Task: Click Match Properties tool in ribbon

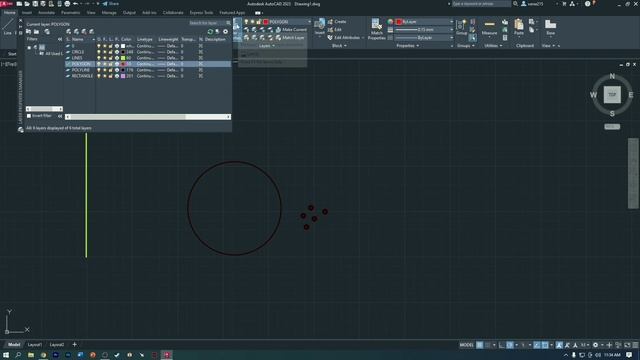Action: click(376, 29)
